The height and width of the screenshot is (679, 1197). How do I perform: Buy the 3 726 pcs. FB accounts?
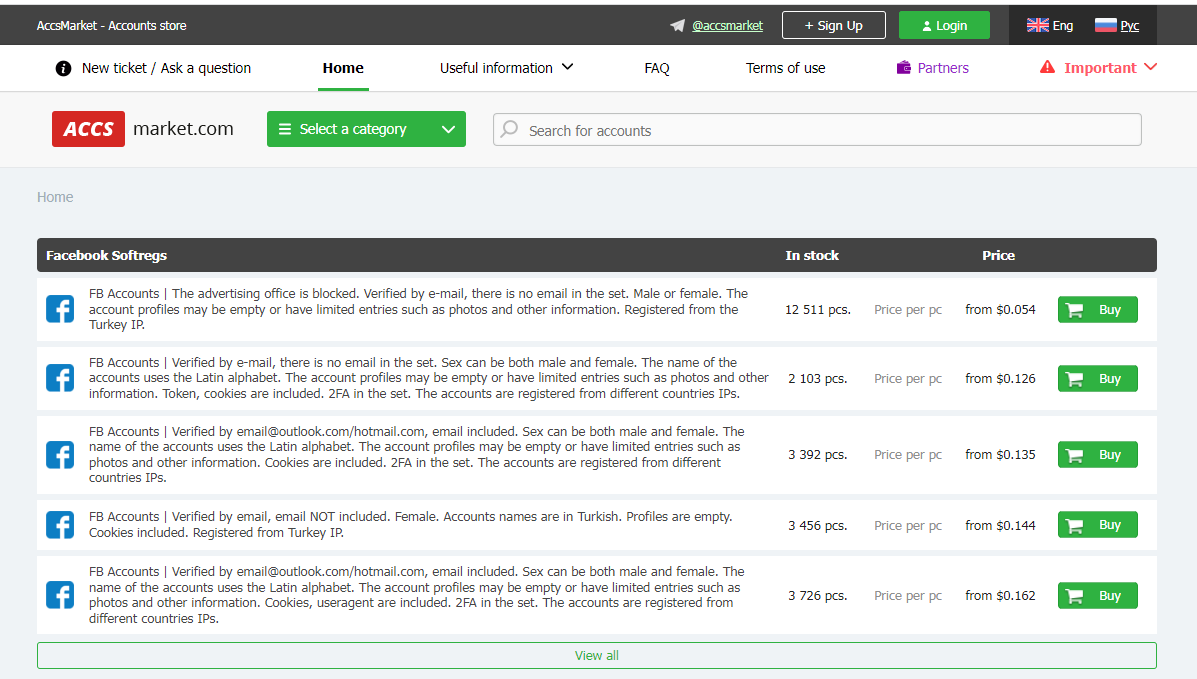pos(1098,595)
